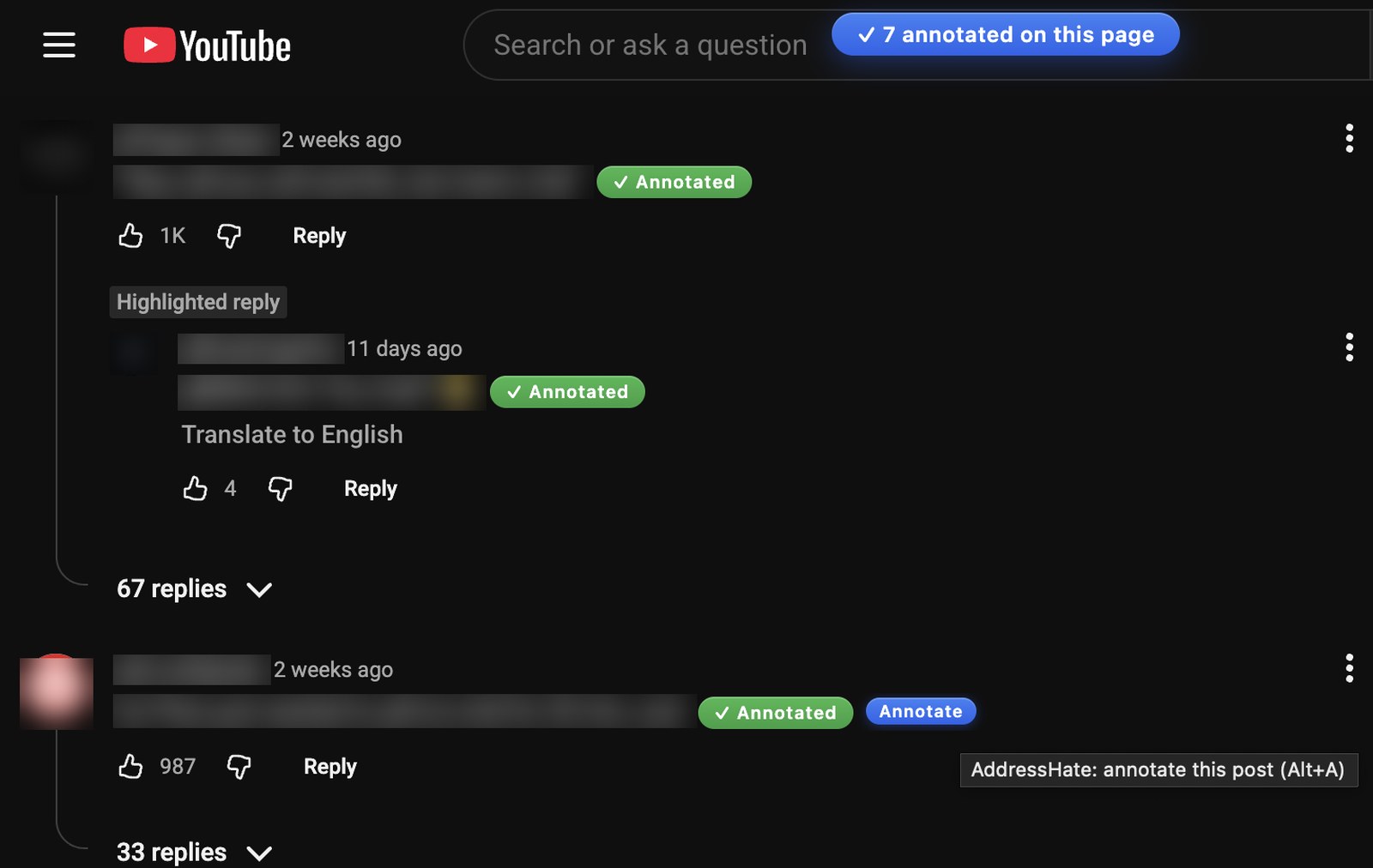Screen dimensions: 1373x868
Task: Open options menu for highlighted reply
Action: [1349, 347]
